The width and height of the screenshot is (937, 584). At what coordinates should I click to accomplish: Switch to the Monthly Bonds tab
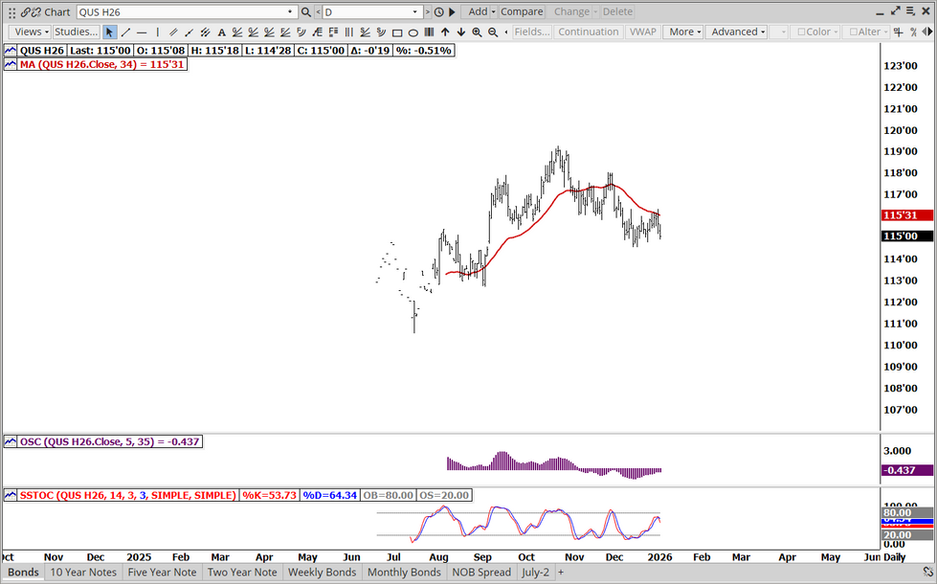click(x=404, y=572)
